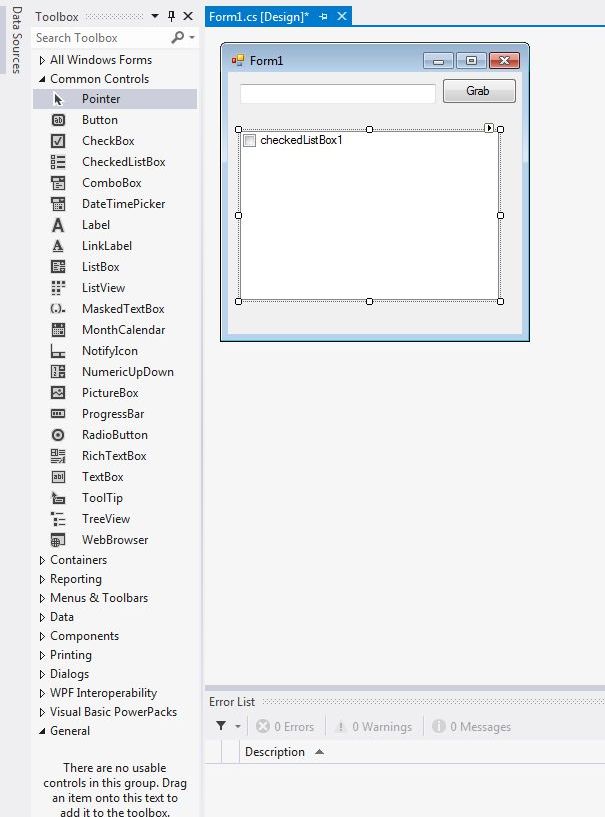Expand the Reporting group

click(42, 579)
